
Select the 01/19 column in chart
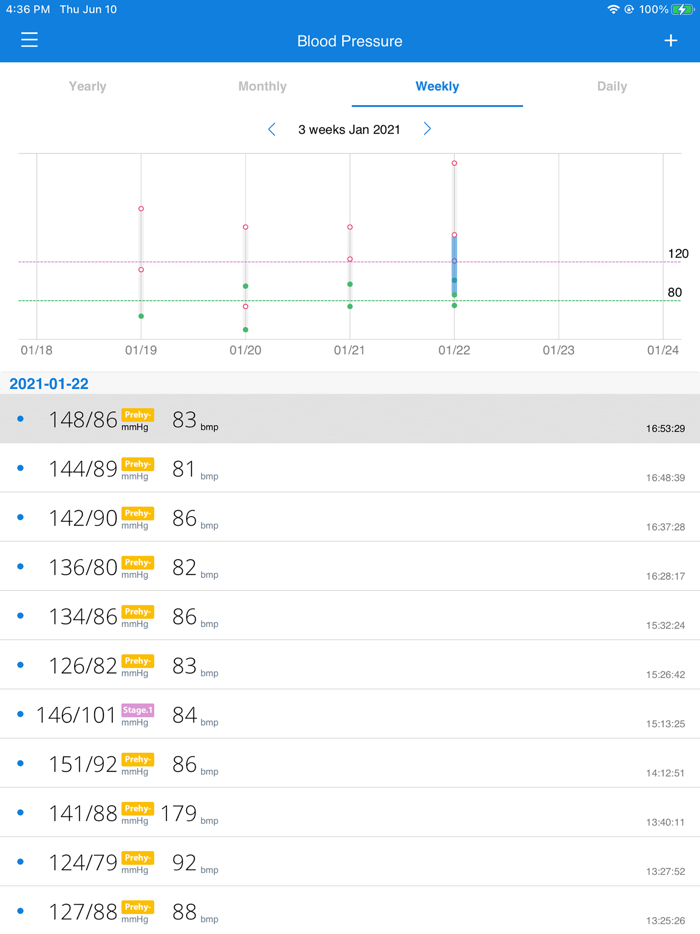pyautogui.click(x=141, y=262)
